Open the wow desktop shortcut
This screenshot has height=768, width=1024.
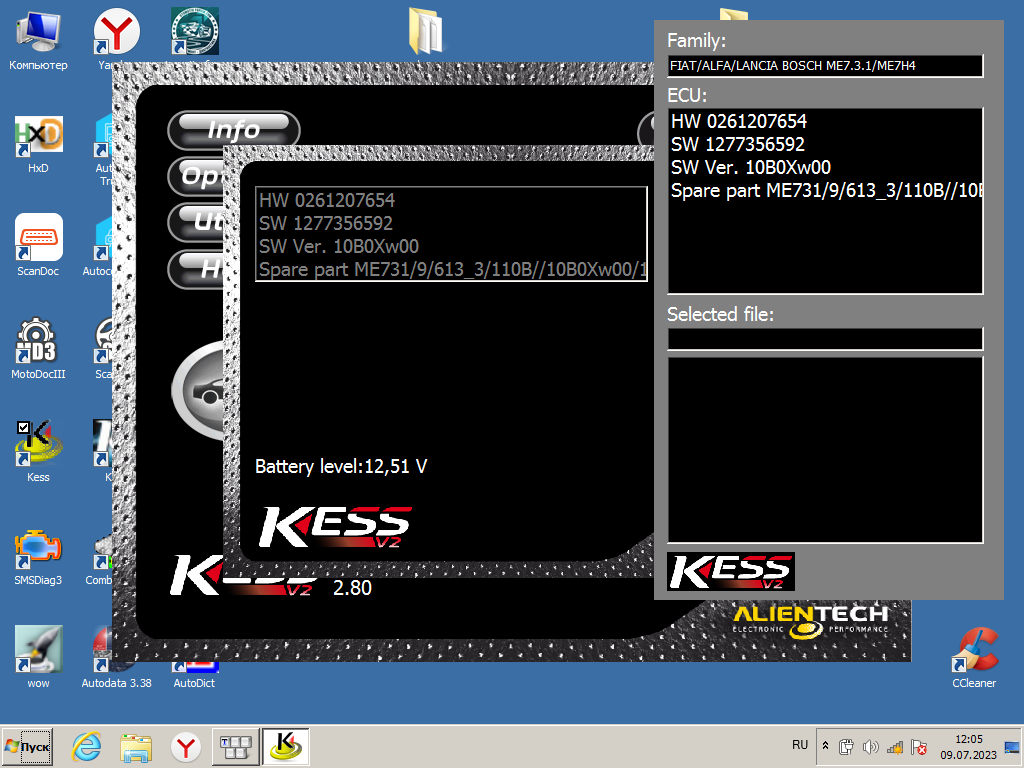38,649
